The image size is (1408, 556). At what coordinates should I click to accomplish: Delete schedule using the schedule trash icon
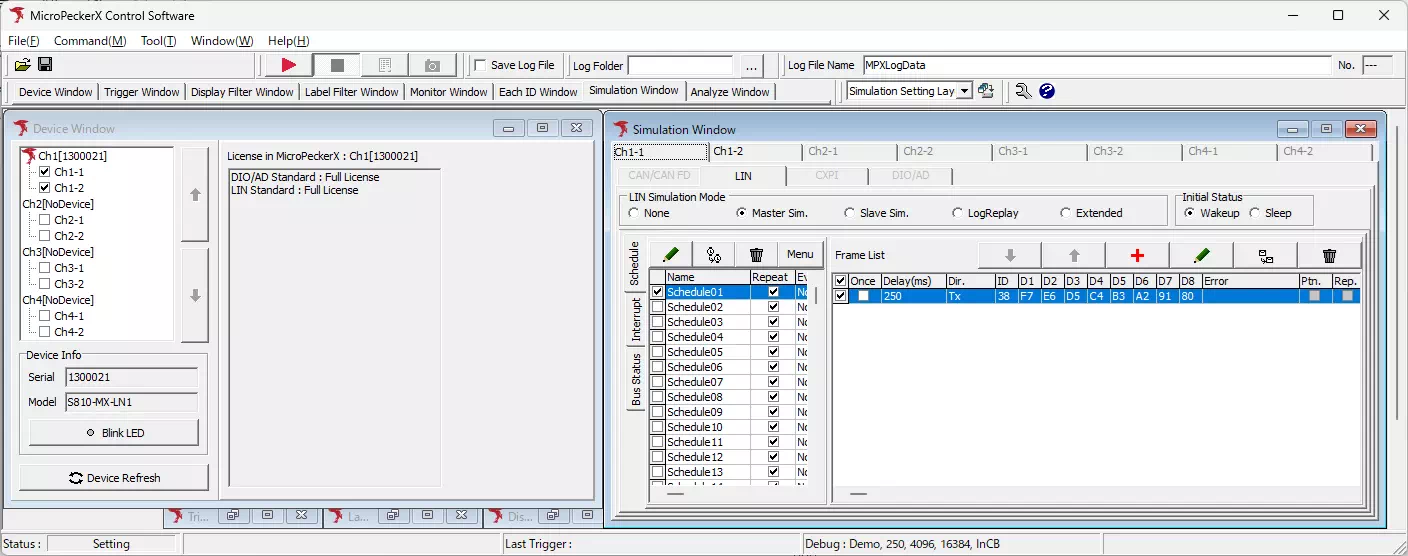click(756, 254)
